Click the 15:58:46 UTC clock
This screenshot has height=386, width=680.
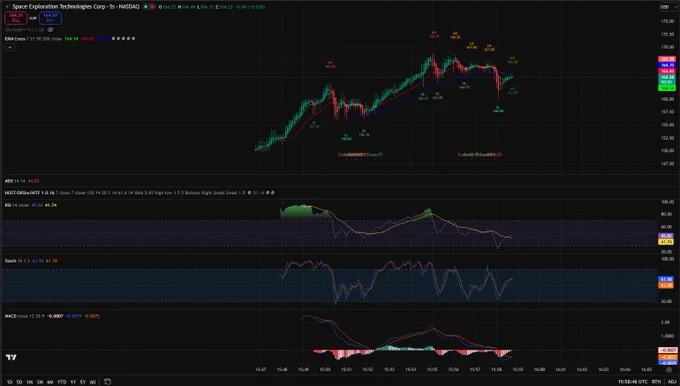click(x=633, y=382)
